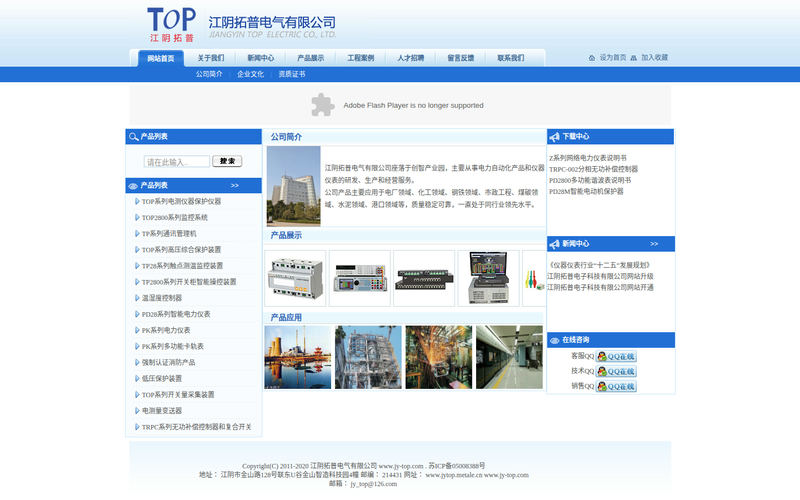Download Z系列网络电力仪表说明书
The height and width of the screenshot is (500, 800).
[x=588, y=158]
